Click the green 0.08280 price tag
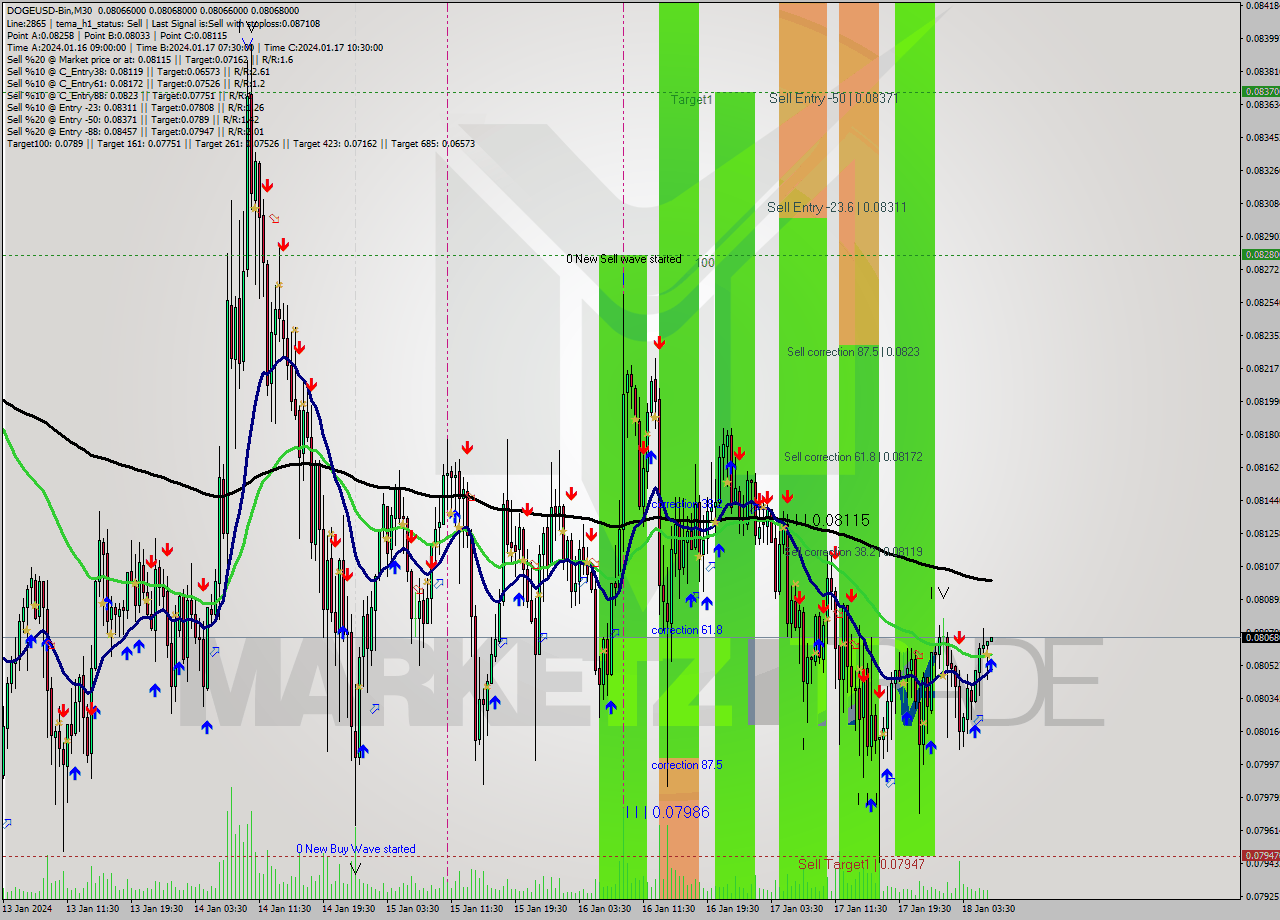This screenshot has width=1280, height=920. tap(1260, 254)
